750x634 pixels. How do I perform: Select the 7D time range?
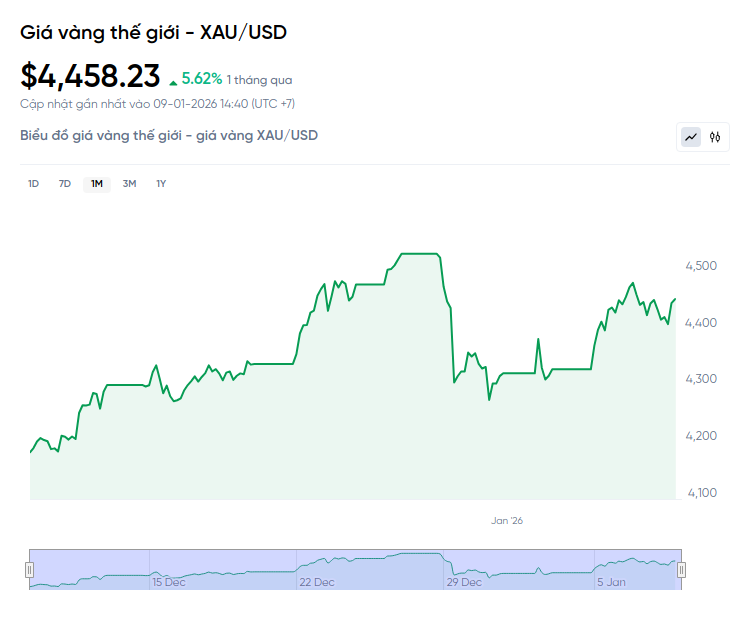pyautogui.click(x=65, y=184)
